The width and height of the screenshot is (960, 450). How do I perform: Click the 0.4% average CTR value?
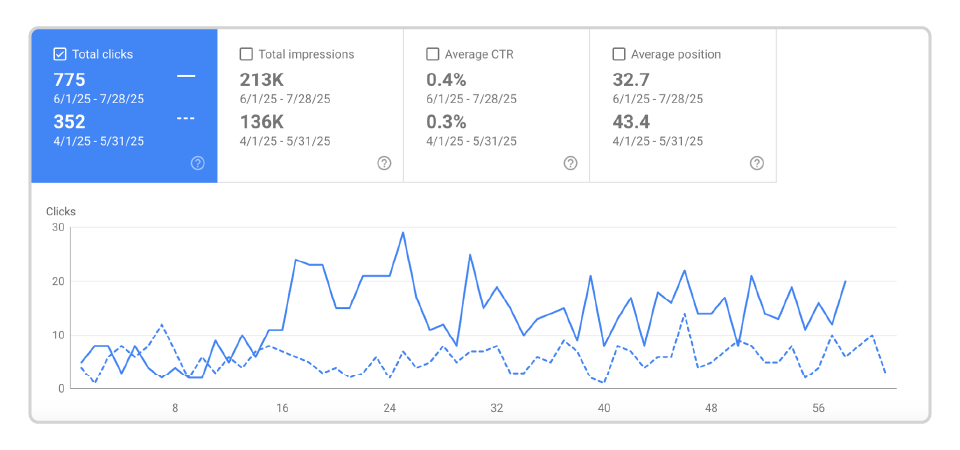point(446,79)
